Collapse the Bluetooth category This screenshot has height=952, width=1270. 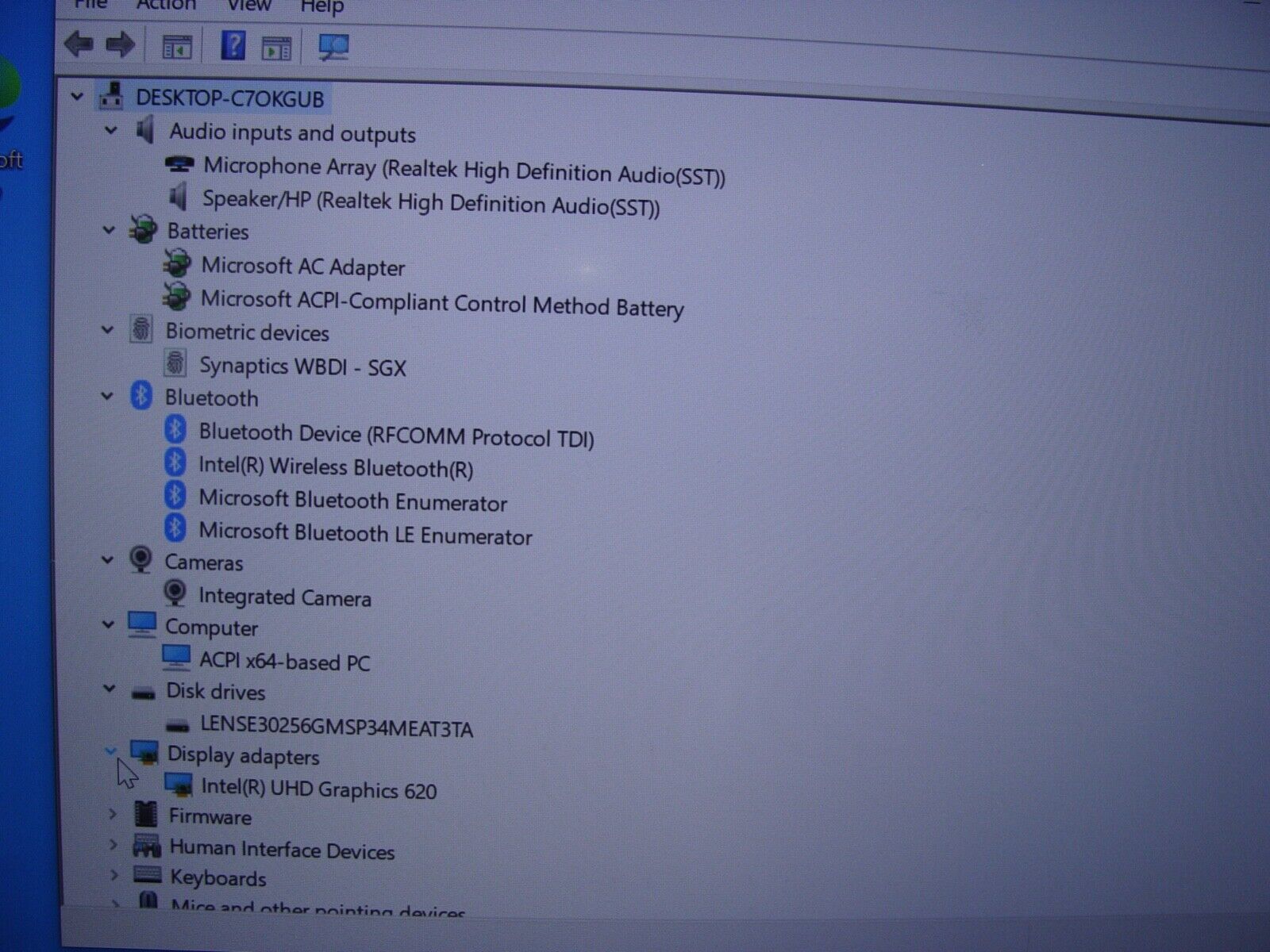(x=107, y=396)
